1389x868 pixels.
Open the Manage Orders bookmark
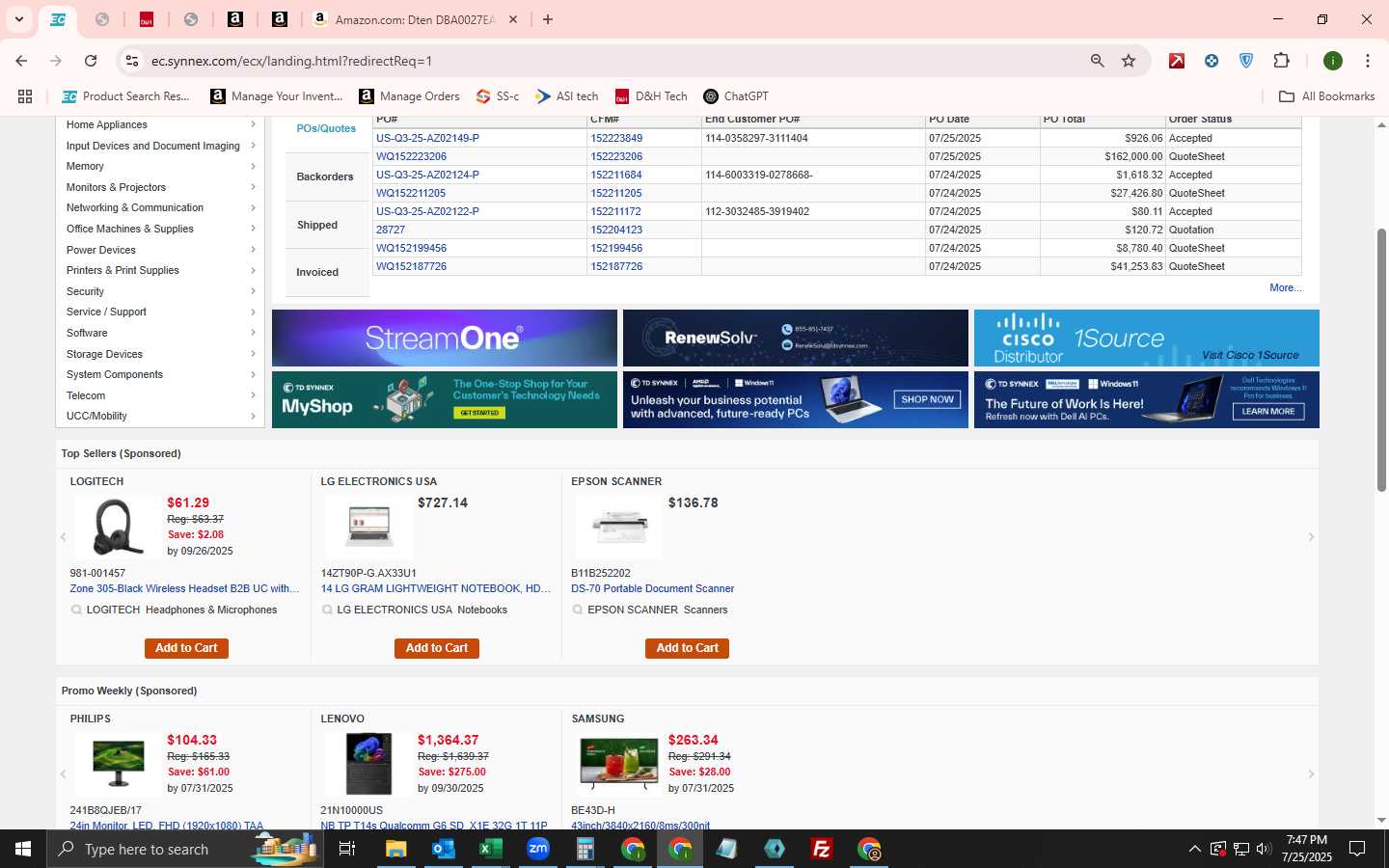coord(409,96)
